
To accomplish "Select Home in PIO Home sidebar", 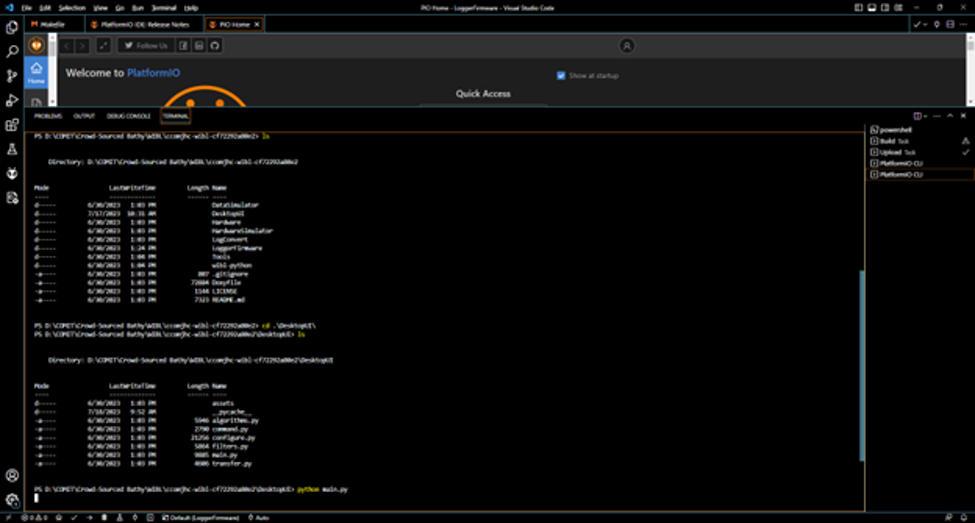I will point(36,73).
